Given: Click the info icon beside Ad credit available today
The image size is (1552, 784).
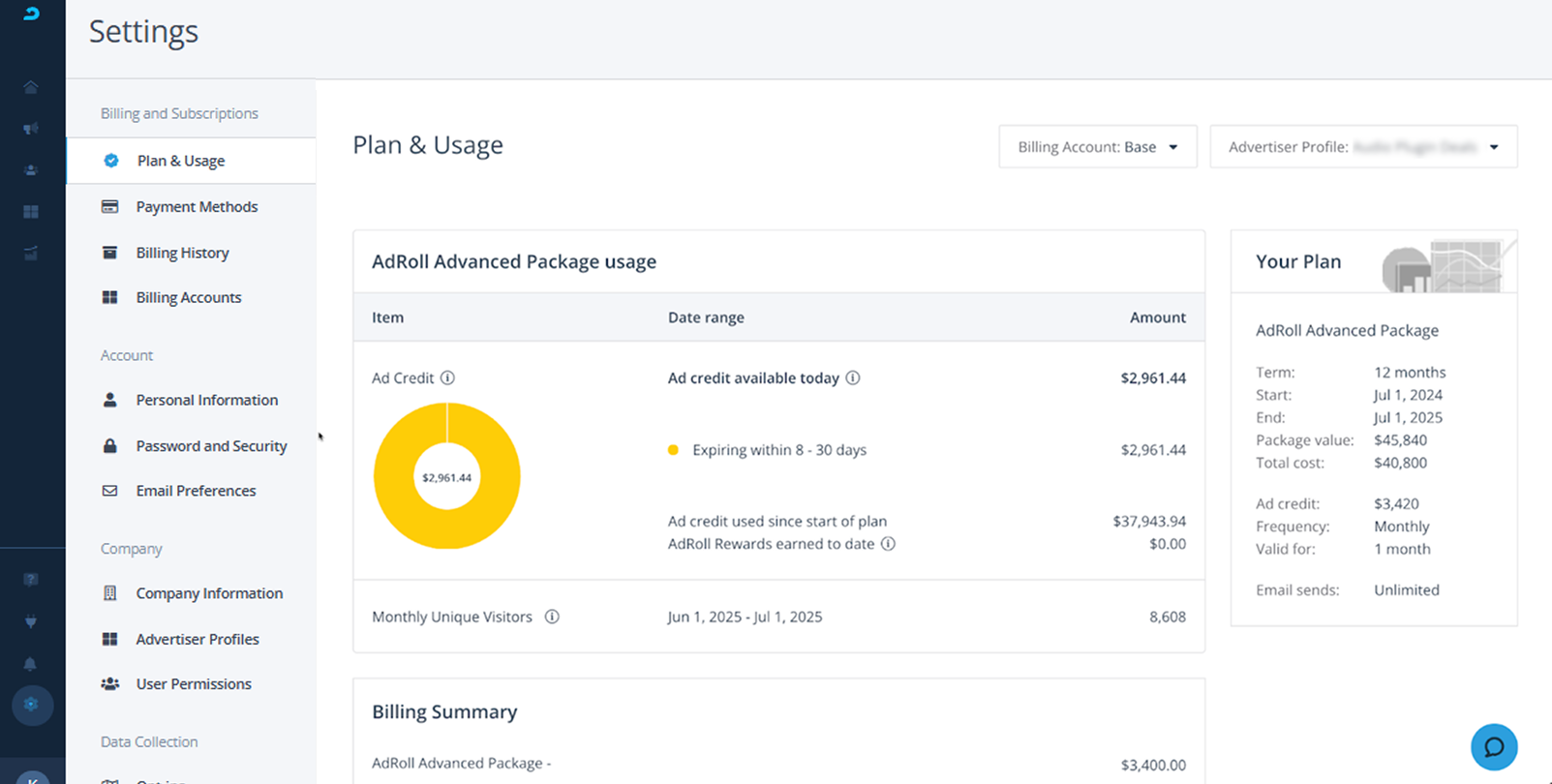Looking at the screenshot, I should point(853,377).
